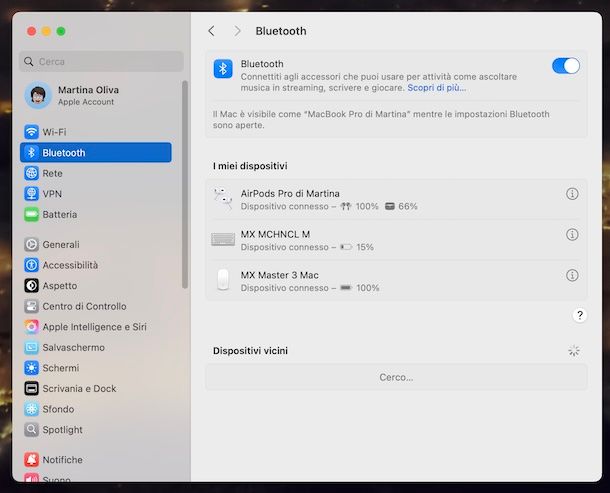610x493 pixels.
Task: Click the yellow minimize window button
Action: (x=46, y=31)
